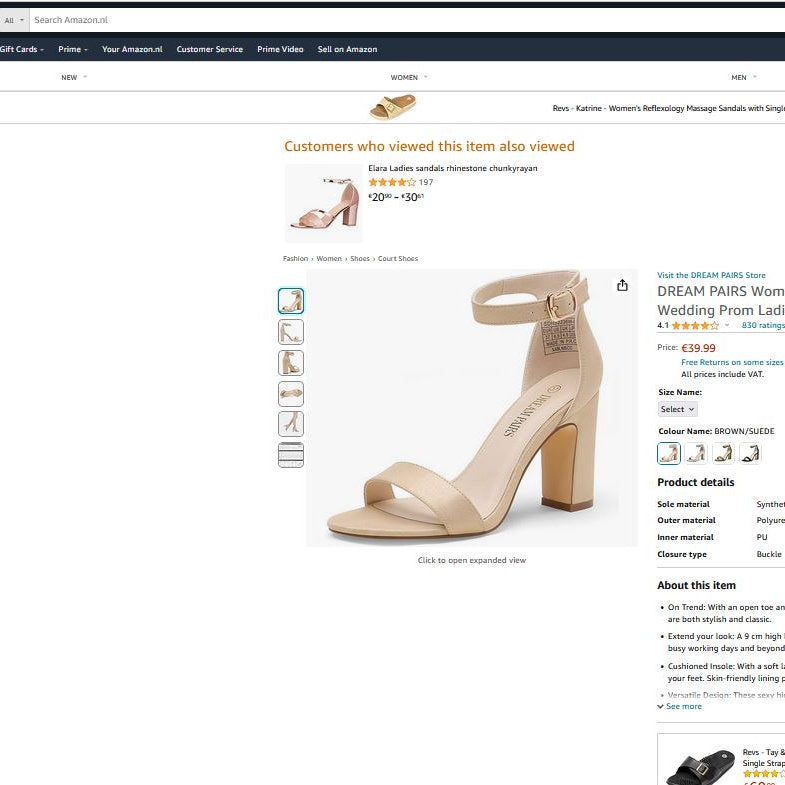
Task: Click the Revs Katrine sandal banner image
Action: [392, 107]
